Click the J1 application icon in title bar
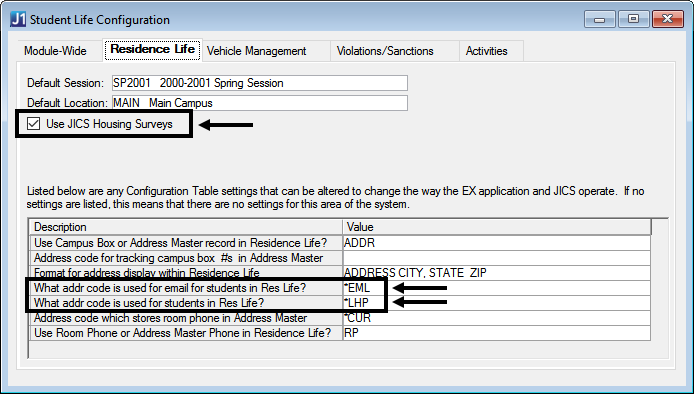Viewport: 694px width, 394px height. point(18,19)
